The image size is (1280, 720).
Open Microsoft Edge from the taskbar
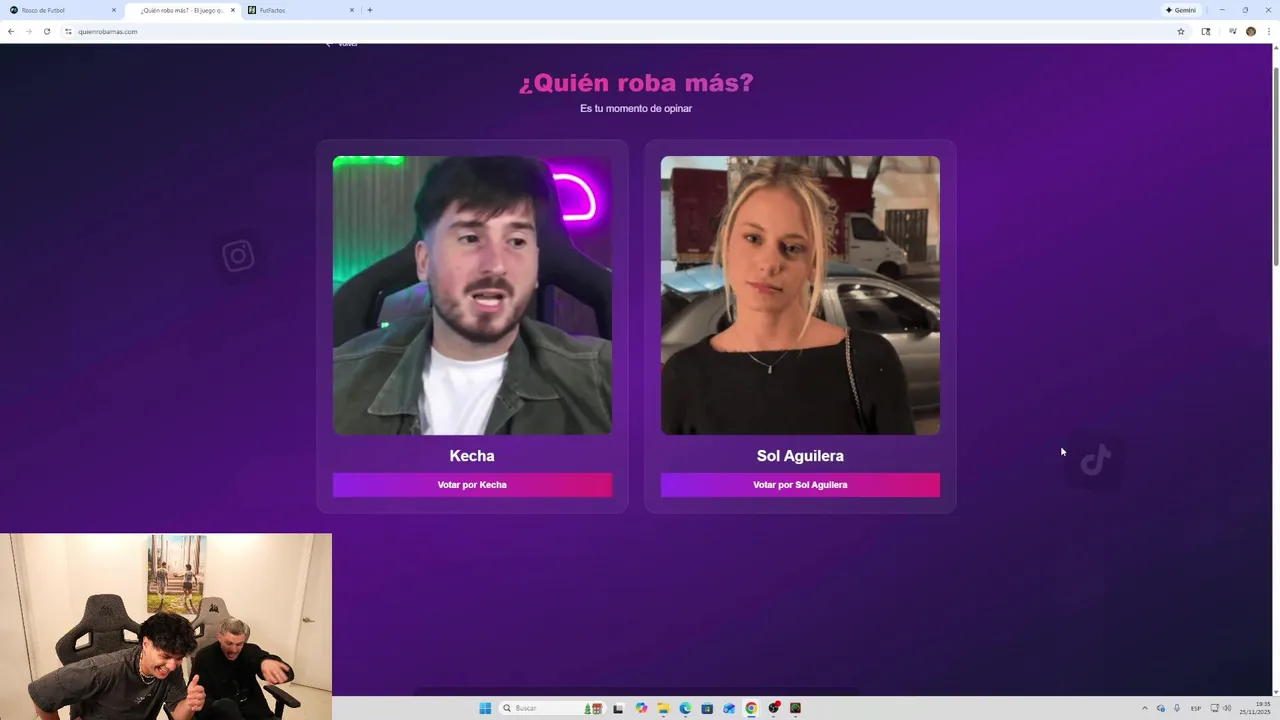[685, 708]
